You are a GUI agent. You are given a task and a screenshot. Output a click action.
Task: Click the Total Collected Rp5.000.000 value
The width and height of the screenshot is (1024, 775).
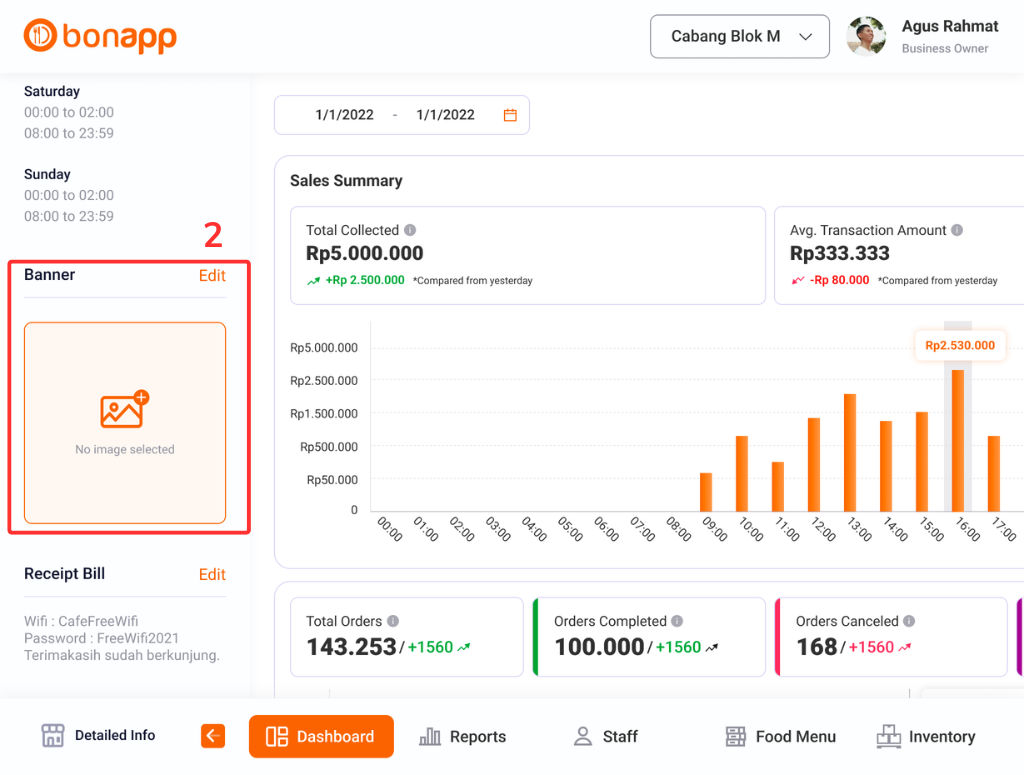point(364,253)
